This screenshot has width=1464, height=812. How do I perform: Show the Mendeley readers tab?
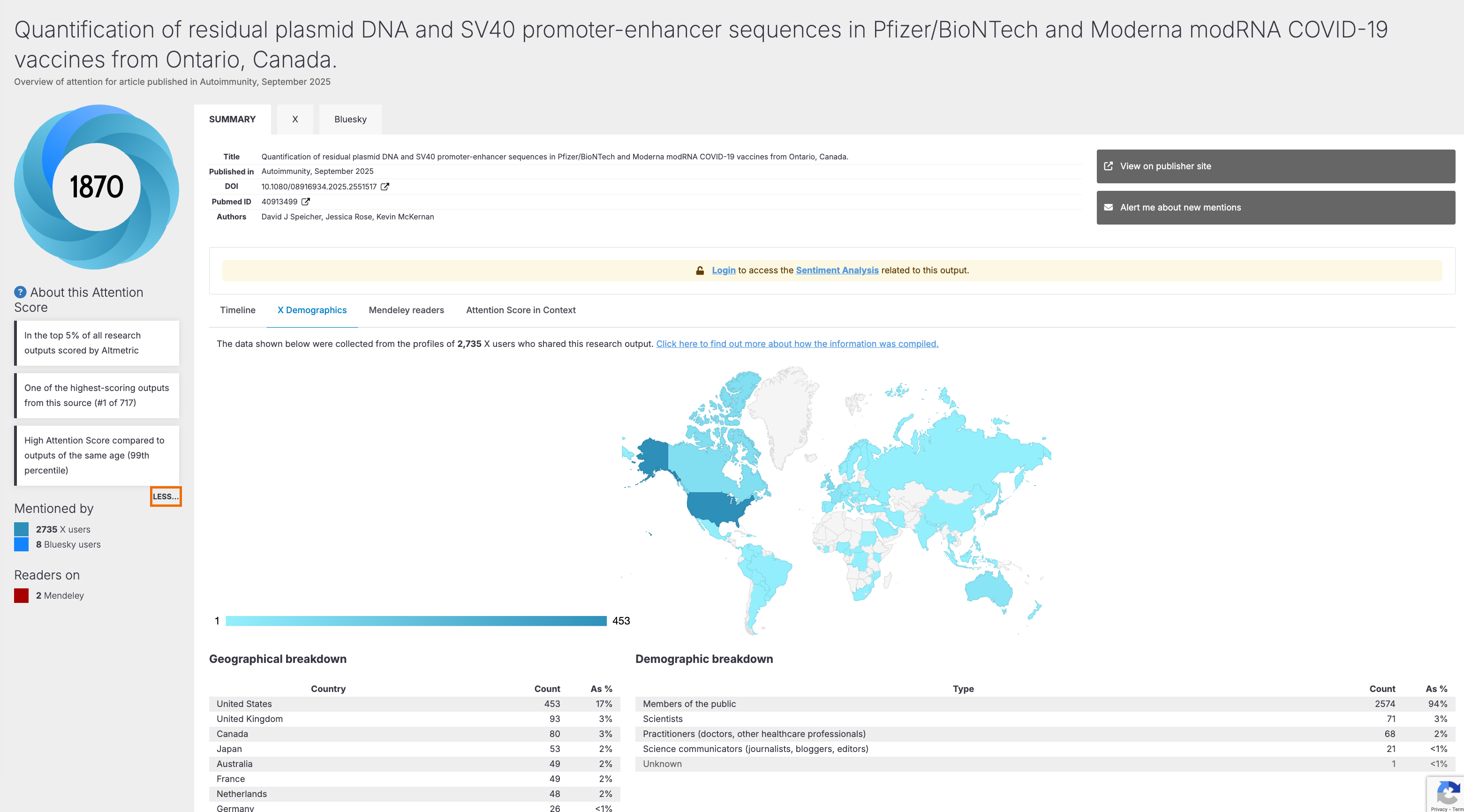tap(407, 310)
